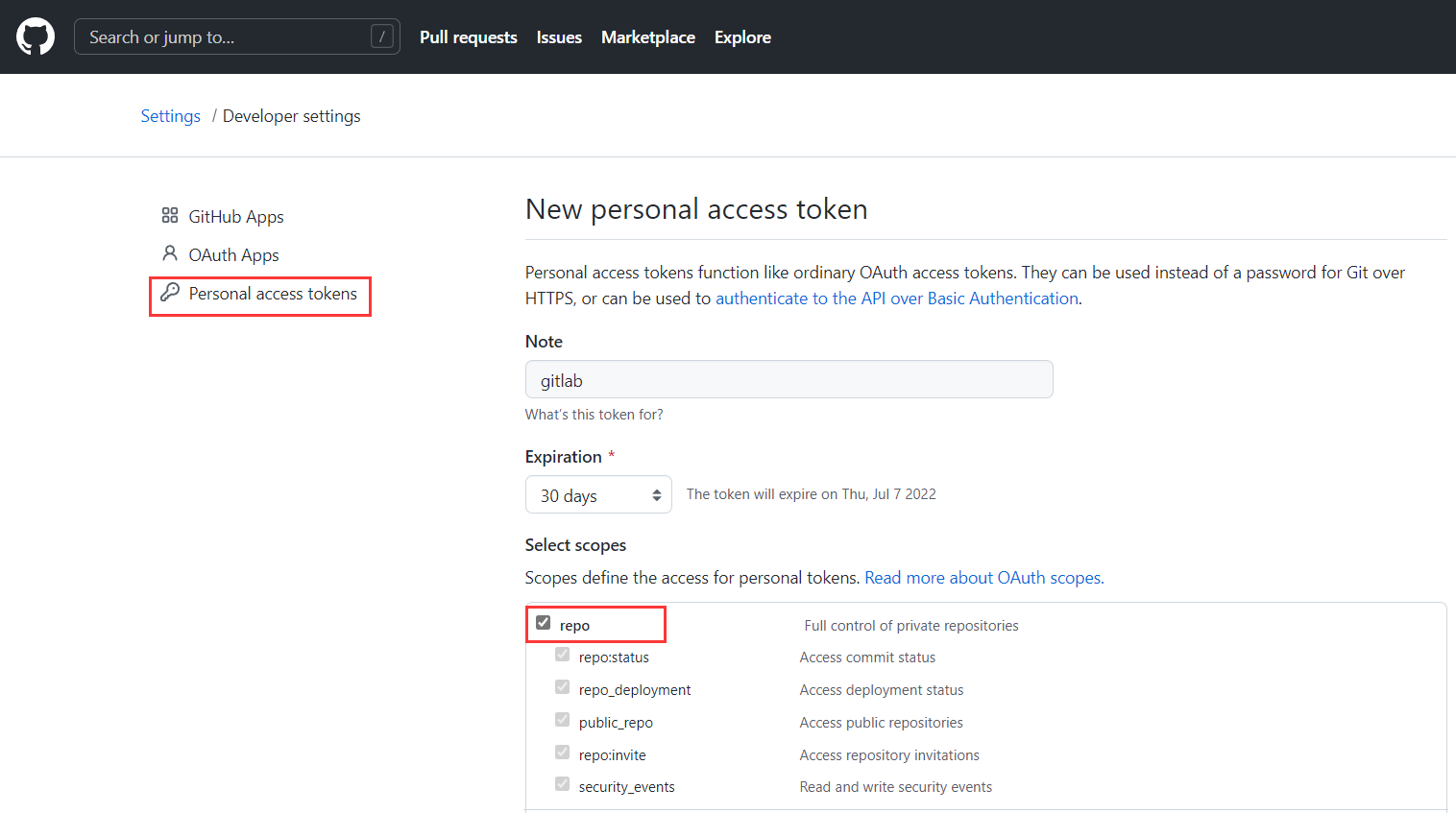Click the key icon beside Personal access tokens
1456x813 pixels.
172,293
